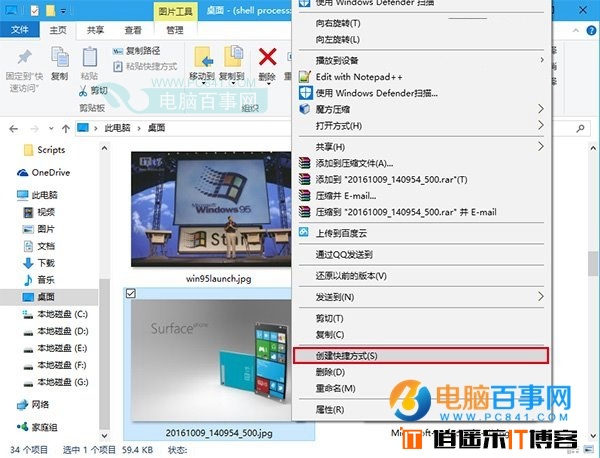Expand the 魔方压缩 submenu
Screen dimensions: 600x458
point(421,109)
